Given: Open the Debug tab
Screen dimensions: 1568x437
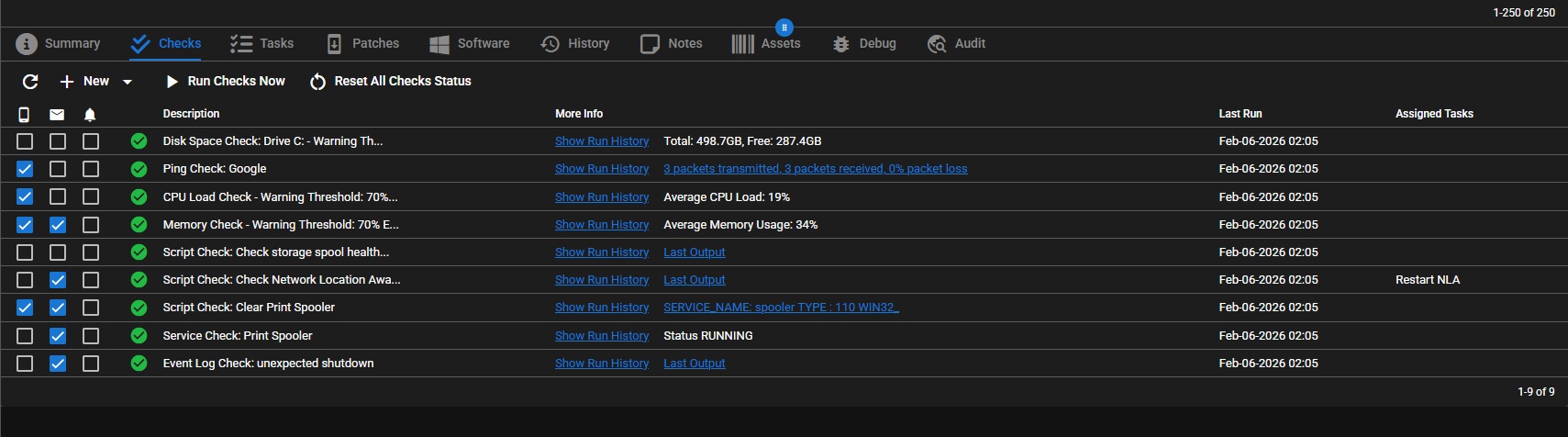Looking at the screenshot, I should pos(863,43).
